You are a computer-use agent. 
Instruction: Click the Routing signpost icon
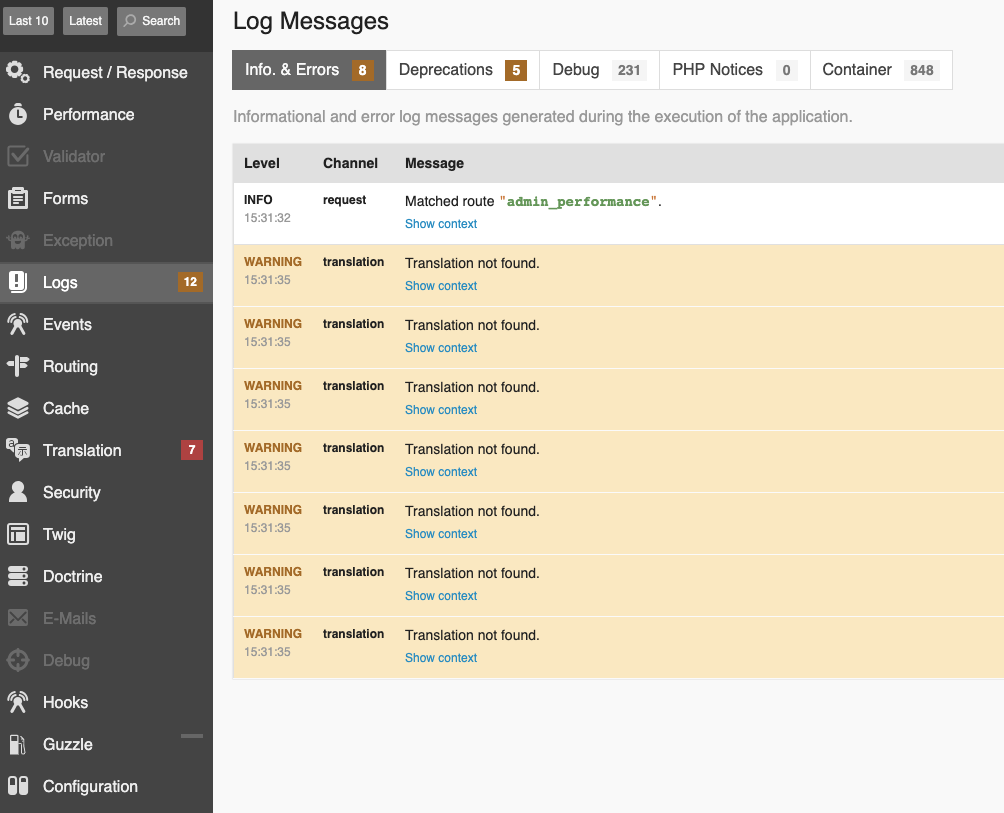pyautogui.click(x=18, y=366)
